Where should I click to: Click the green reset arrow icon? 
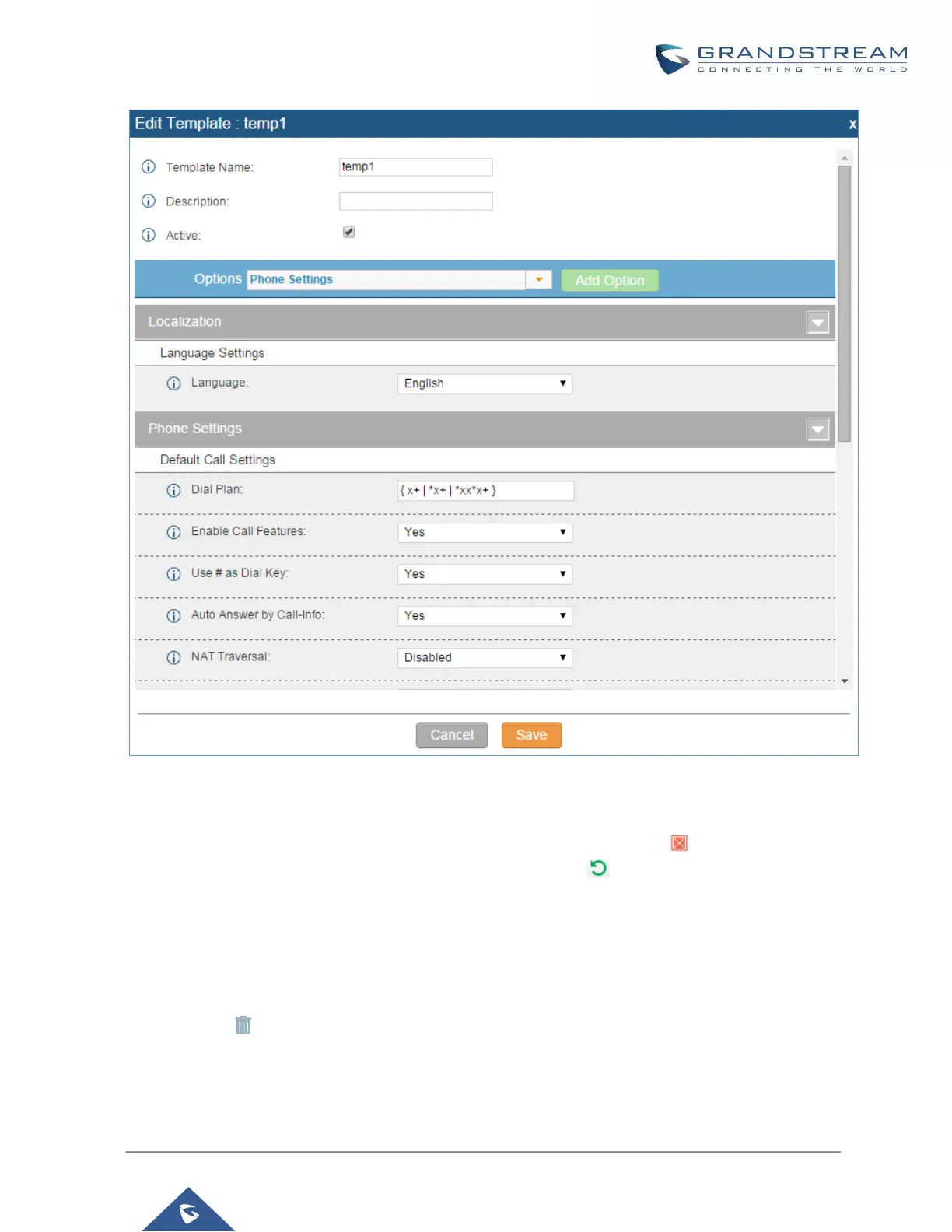(x=598, y=868)
